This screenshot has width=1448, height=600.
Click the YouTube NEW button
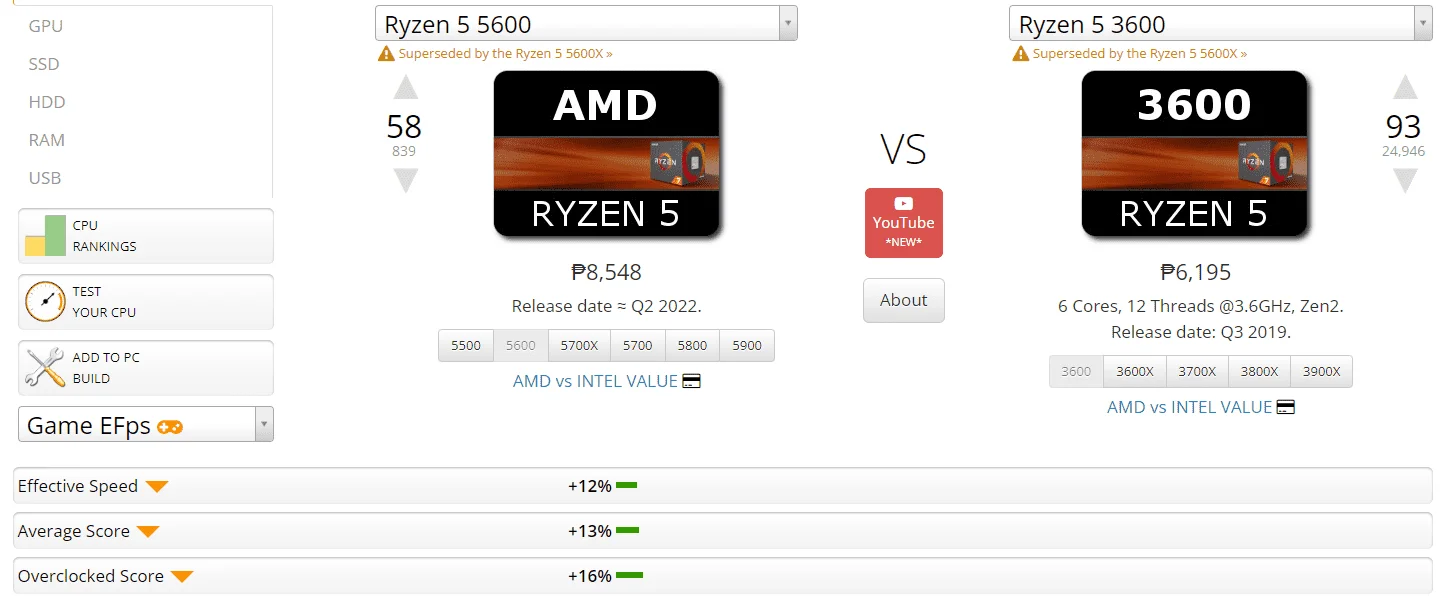[x=903, y=223]
